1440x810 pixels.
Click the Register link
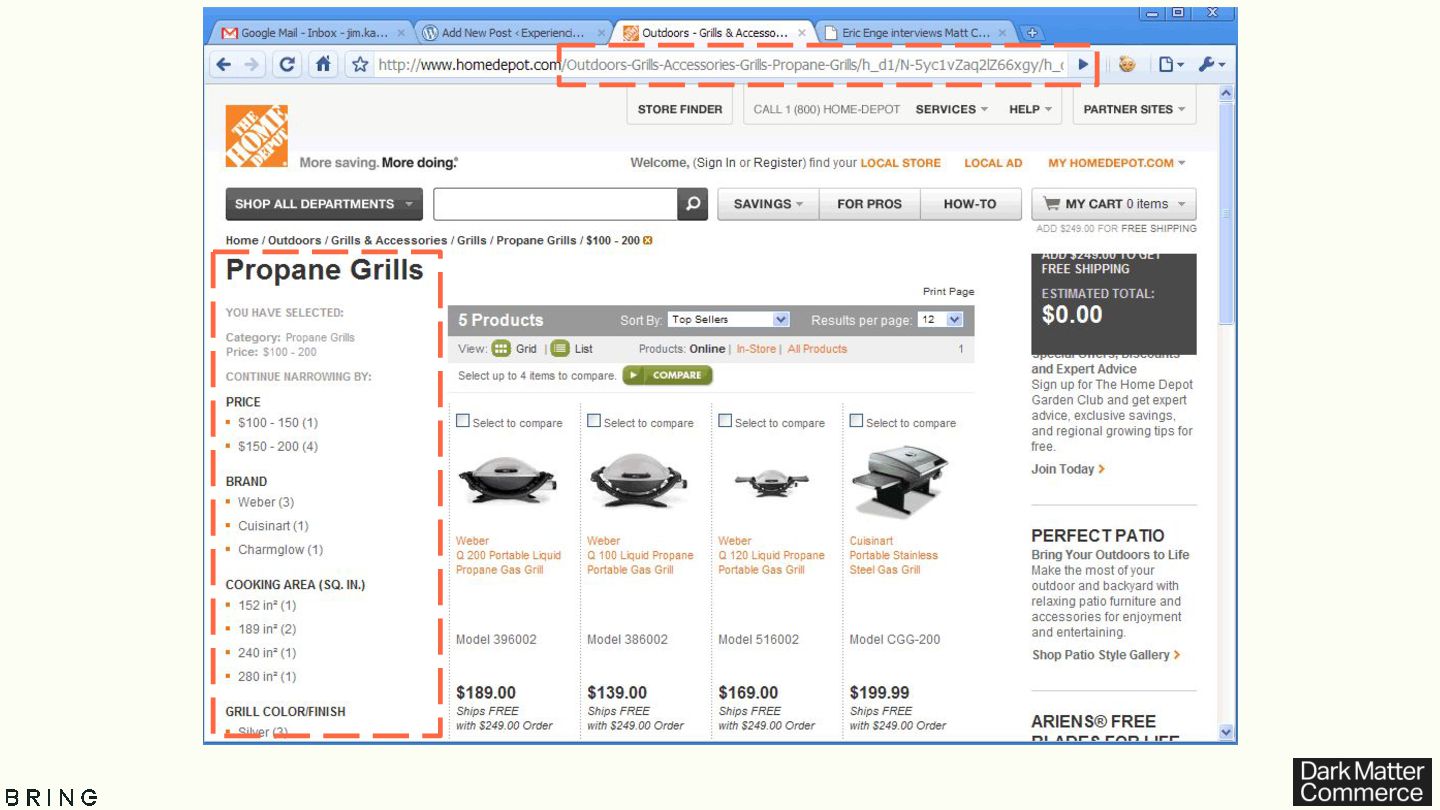778,163
